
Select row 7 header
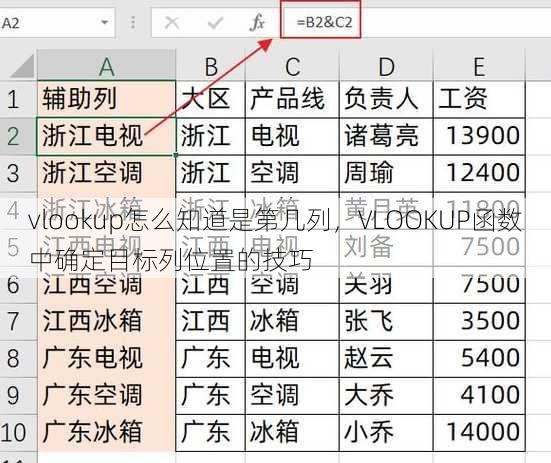click(18, 321)
